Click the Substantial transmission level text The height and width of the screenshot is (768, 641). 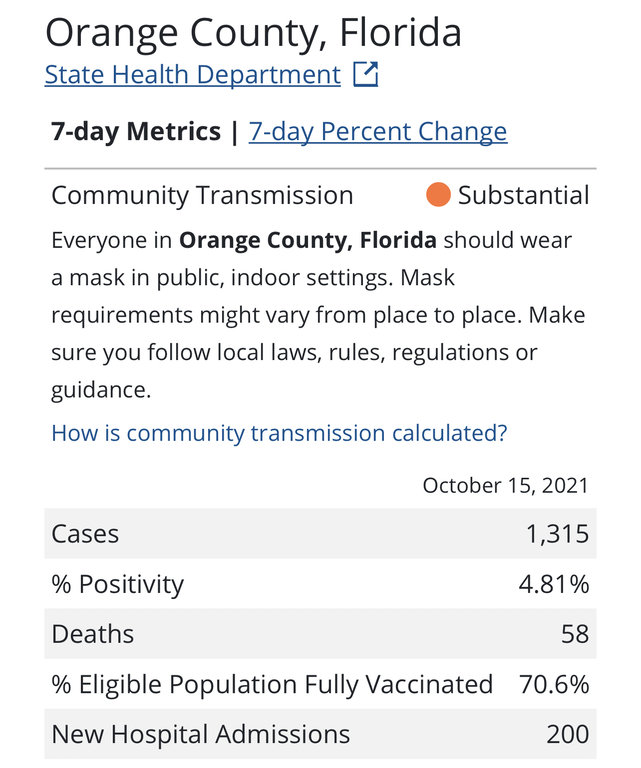click(x=523, y=195)
